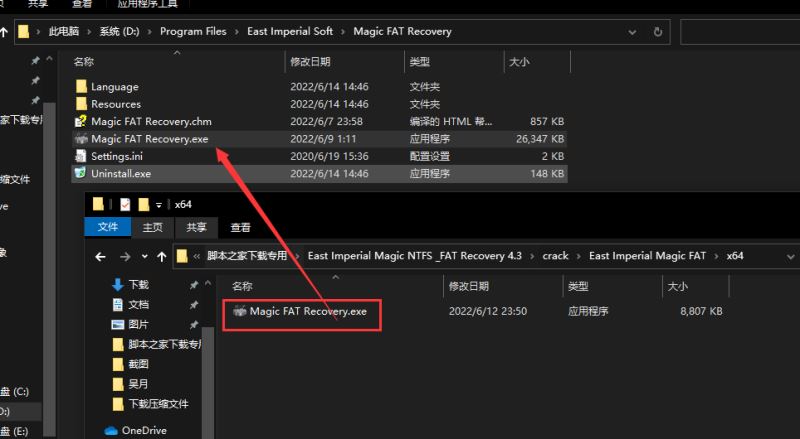Open the 应用程序工具 tab in back window

[147, 4]
